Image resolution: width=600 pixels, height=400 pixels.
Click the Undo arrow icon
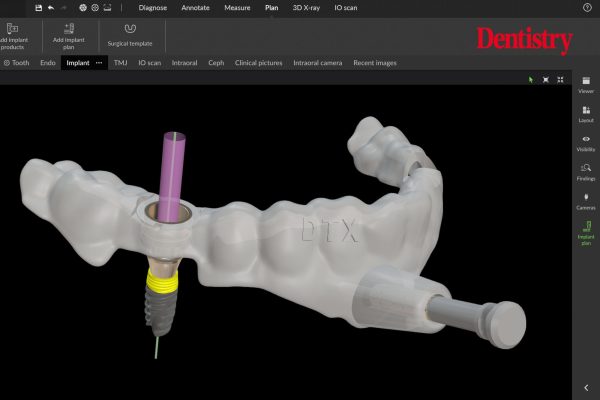click(51, 7)
